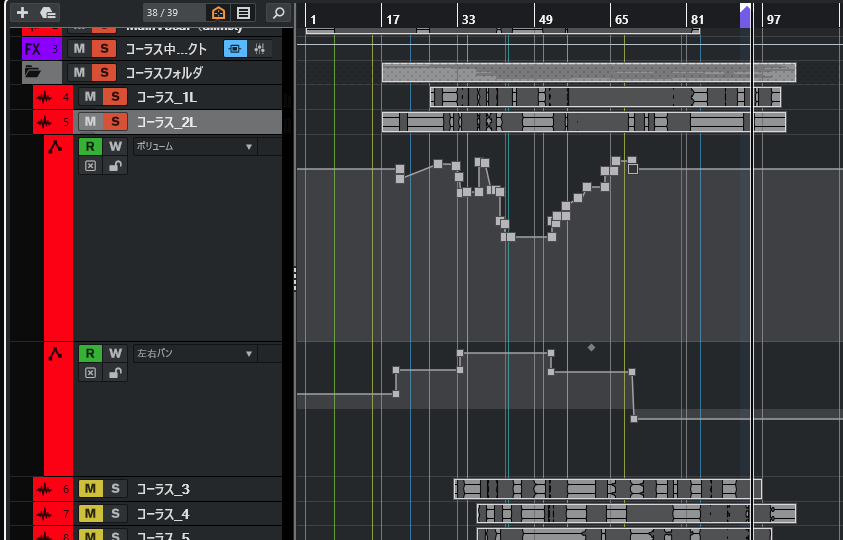The height and width of the screenshot is (540, 843).
Task: Click the diamond marker in the pan automation lane
Action: click(x=591, y=347)
